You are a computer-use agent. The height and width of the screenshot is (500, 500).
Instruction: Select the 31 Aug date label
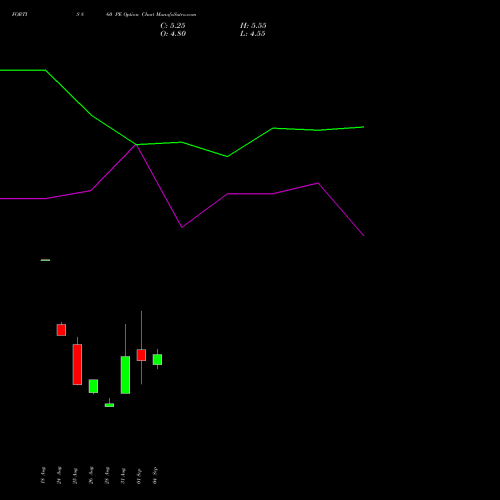pos(123,475)
